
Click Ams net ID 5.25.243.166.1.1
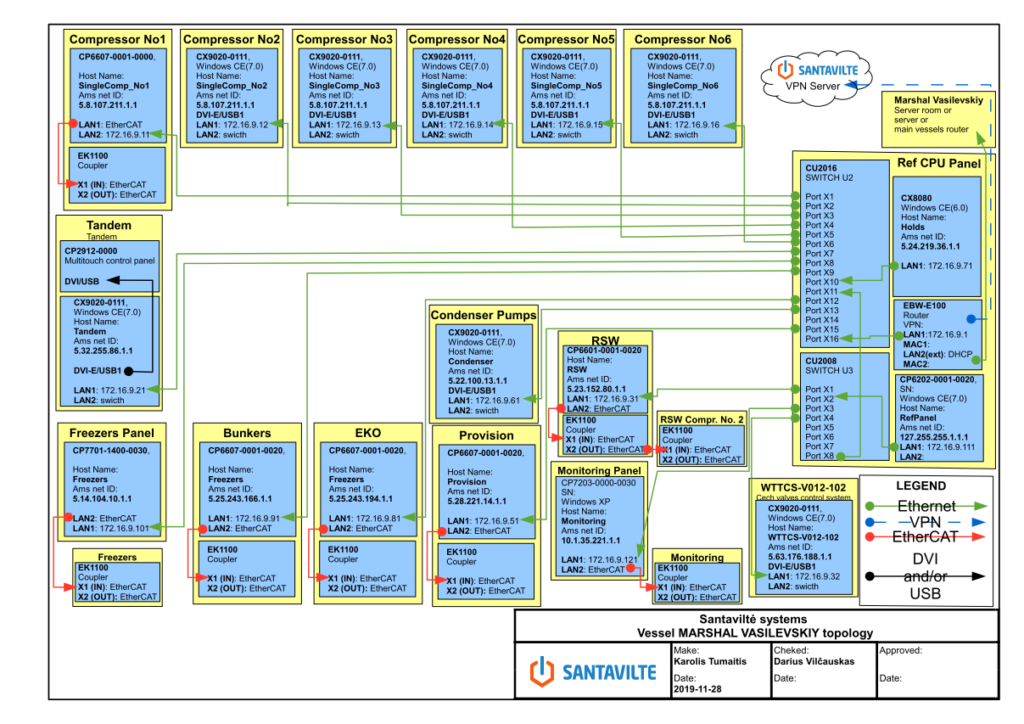coord(240,499)
